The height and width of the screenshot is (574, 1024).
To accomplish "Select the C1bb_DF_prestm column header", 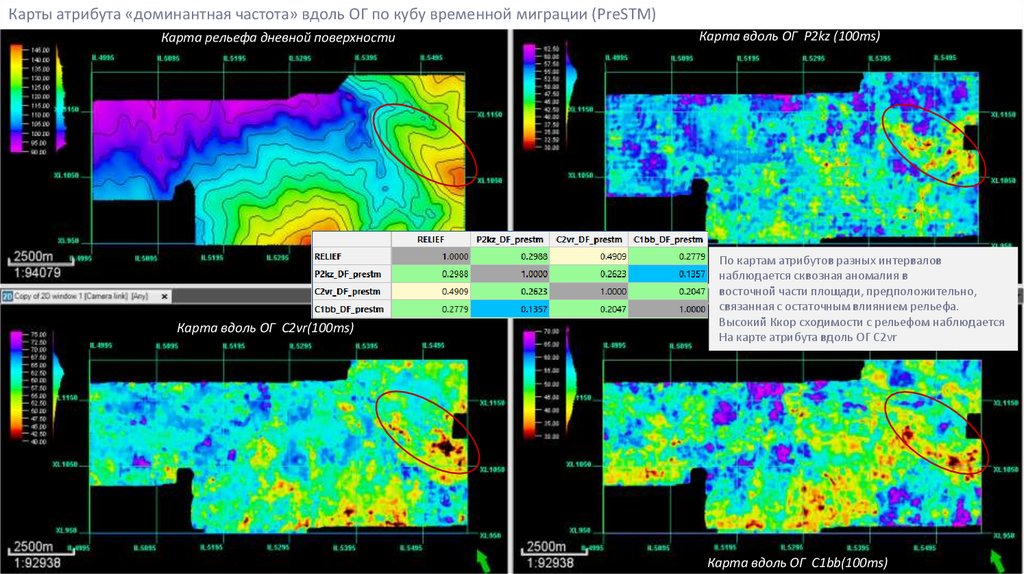I will tap(667, 240).
